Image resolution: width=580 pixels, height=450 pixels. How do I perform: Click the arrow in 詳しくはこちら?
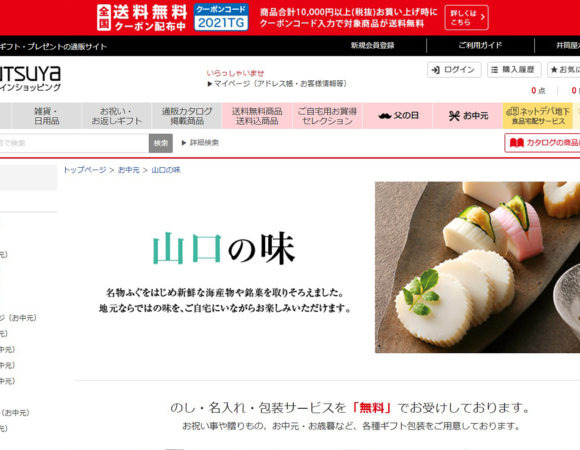pyautogui.click(x=482, y=17)
